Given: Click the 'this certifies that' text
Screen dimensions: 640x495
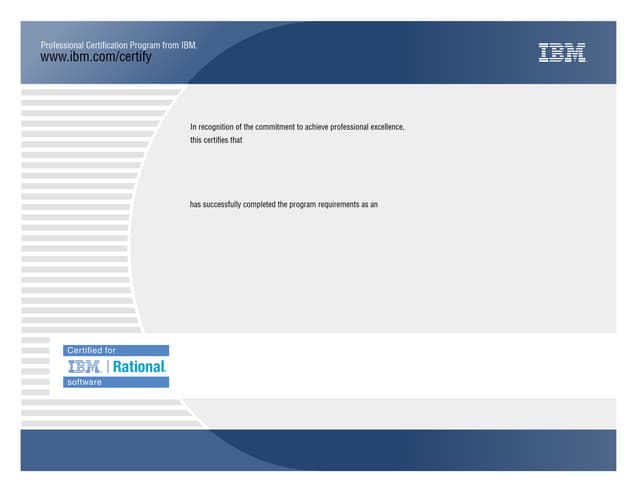Looking at the screenshot, I should pyautogui.click(x=217, y=141).
